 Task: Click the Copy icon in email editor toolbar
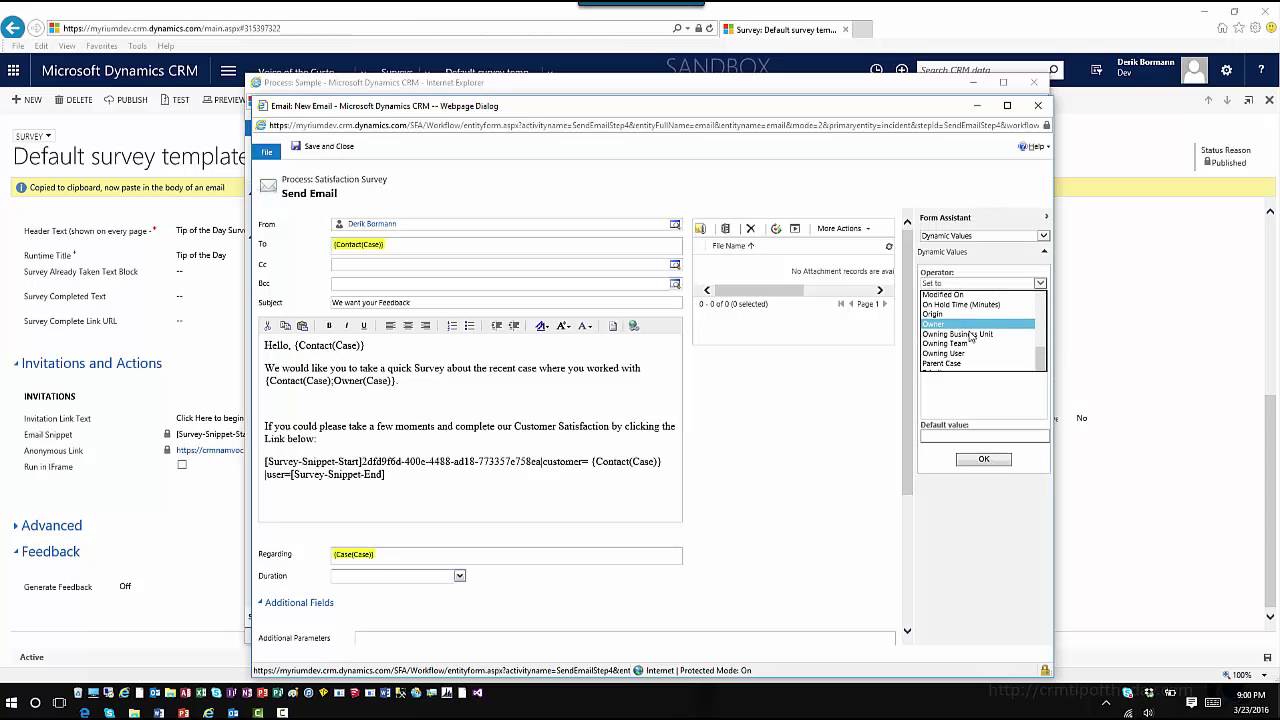[285, 326]
